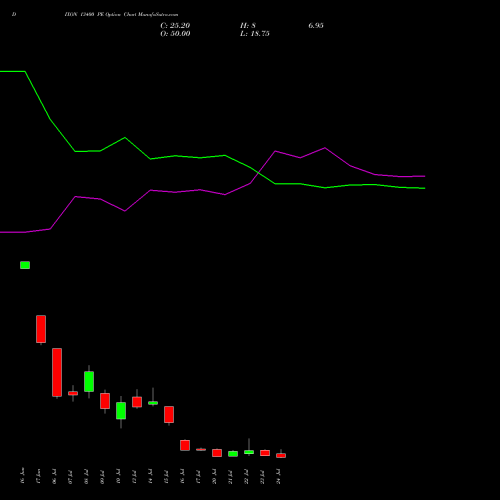
Task: Click the green candle with the long upper wick near '22 Jul'
Action: pos(249,452)
